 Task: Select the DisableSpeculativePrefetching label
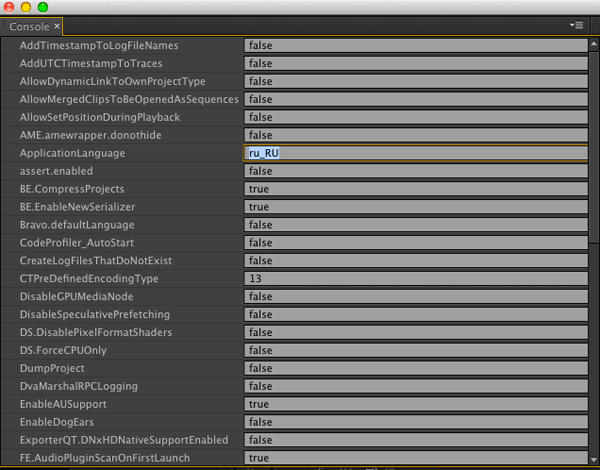coord(95,315)
